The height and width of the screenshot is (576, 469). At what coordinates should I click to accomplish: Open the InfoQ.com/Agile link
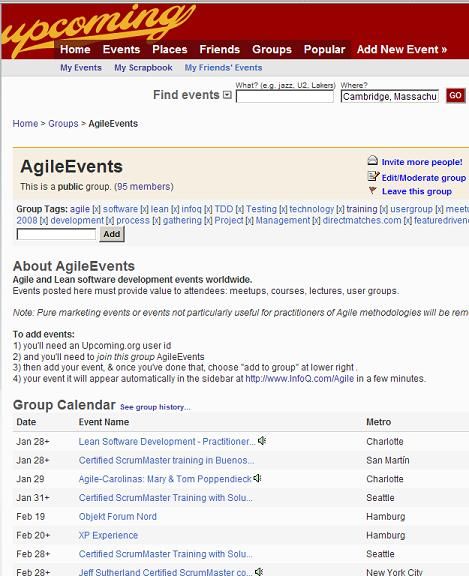[300, 378]
